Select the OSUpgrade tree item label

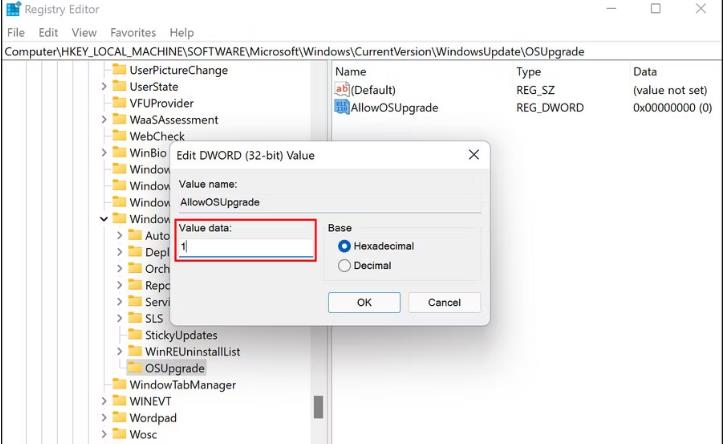(175, 368)
